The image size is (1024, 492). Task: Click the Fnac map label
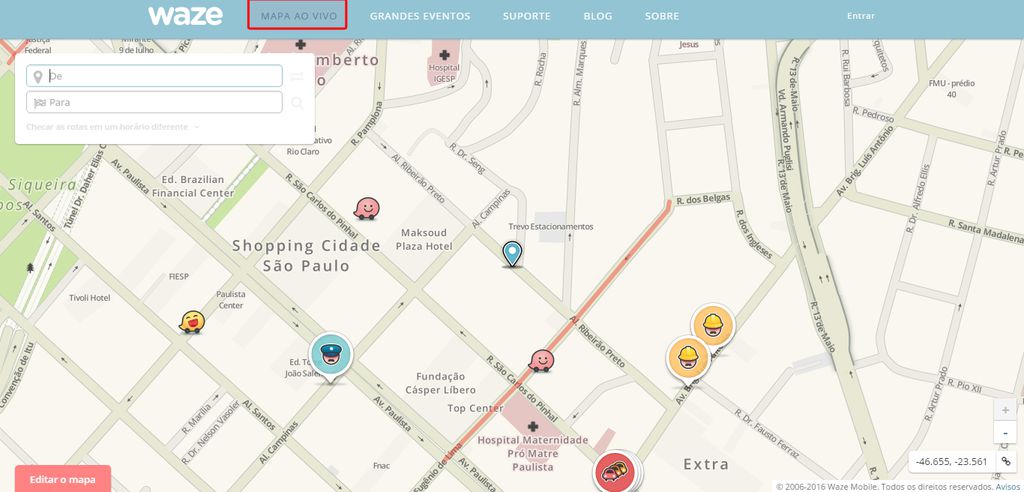[381, 466]
